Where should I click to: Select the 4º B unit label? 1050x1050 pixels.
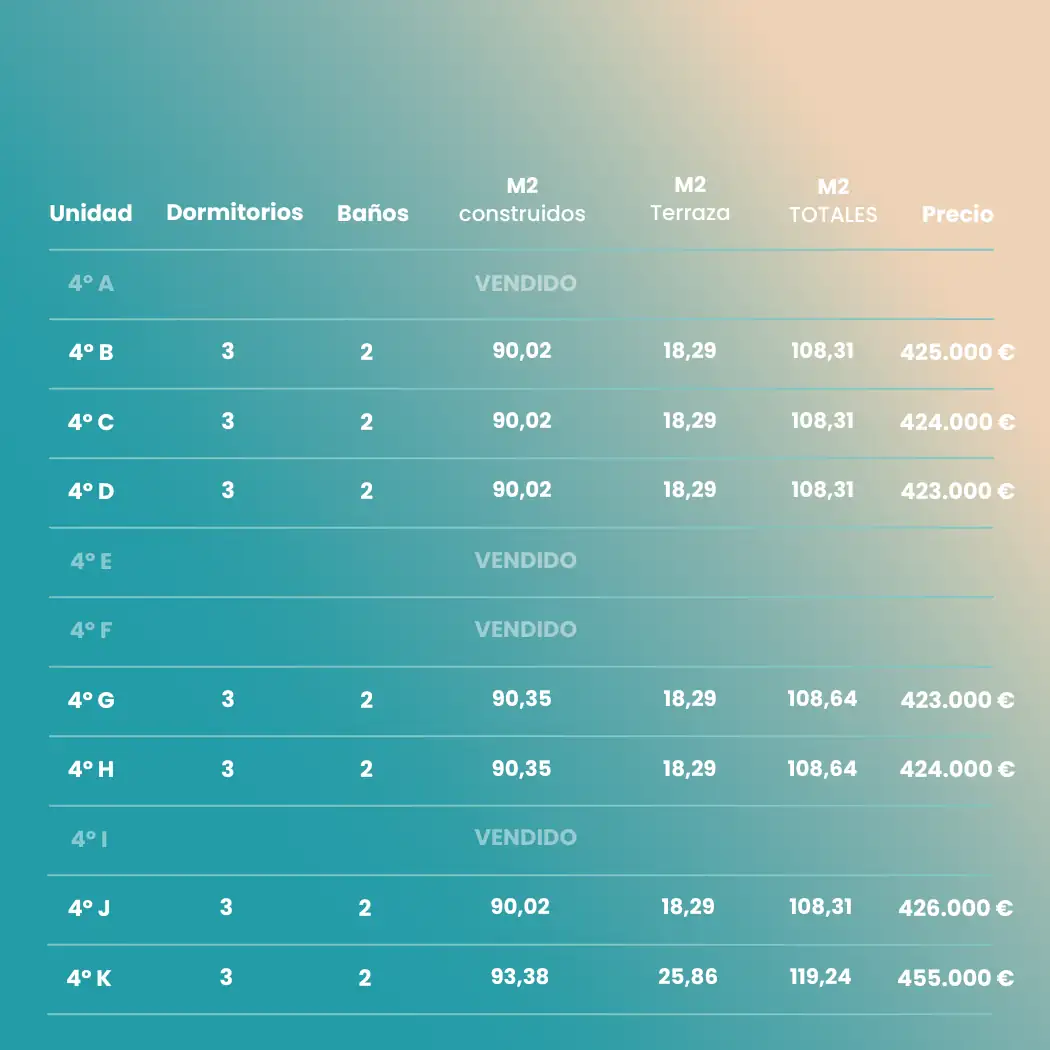pos(90,352)
